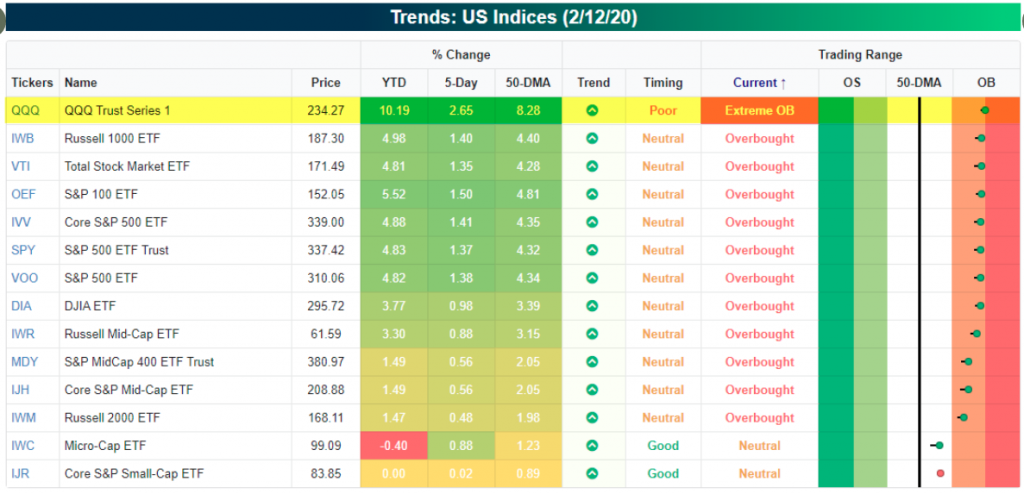1024x494 pixels.
Task: Click the trend arrow icon for SPY
Action: coord(592,250)
